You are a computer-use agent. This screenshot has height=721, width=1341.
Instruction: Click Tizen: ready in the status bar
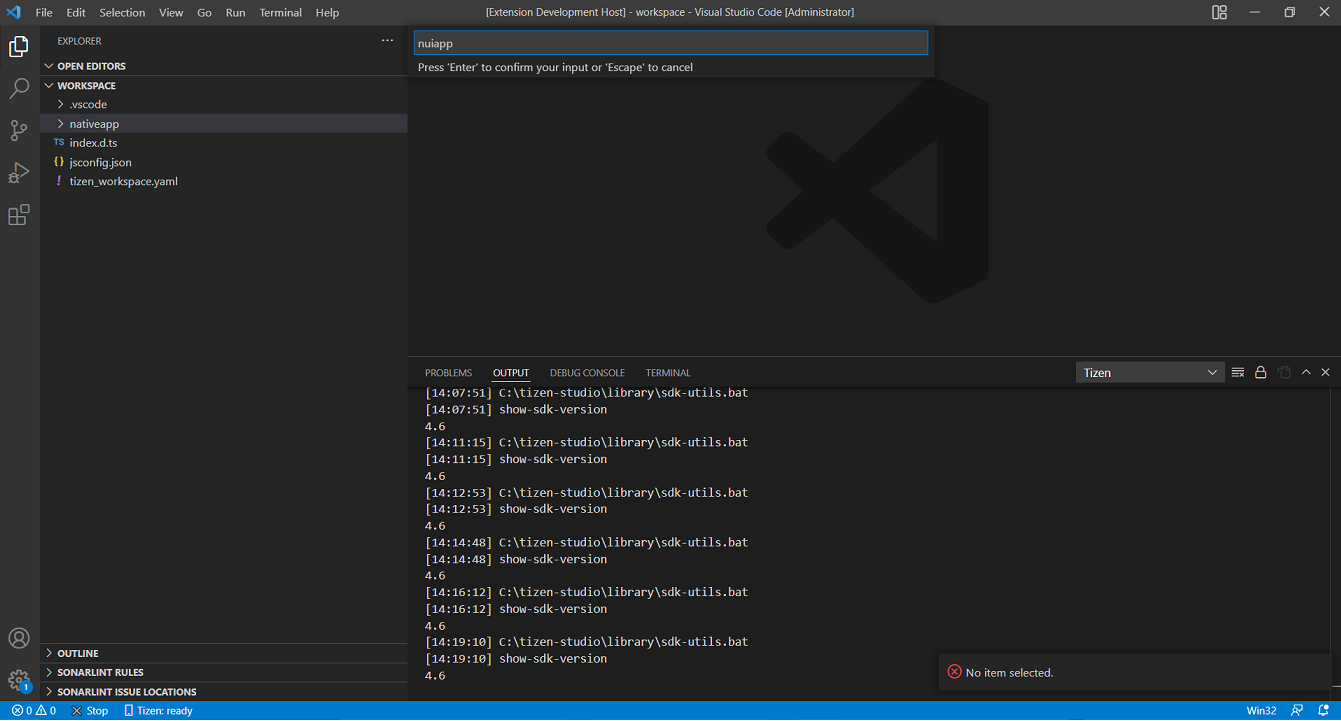(157, 710)
